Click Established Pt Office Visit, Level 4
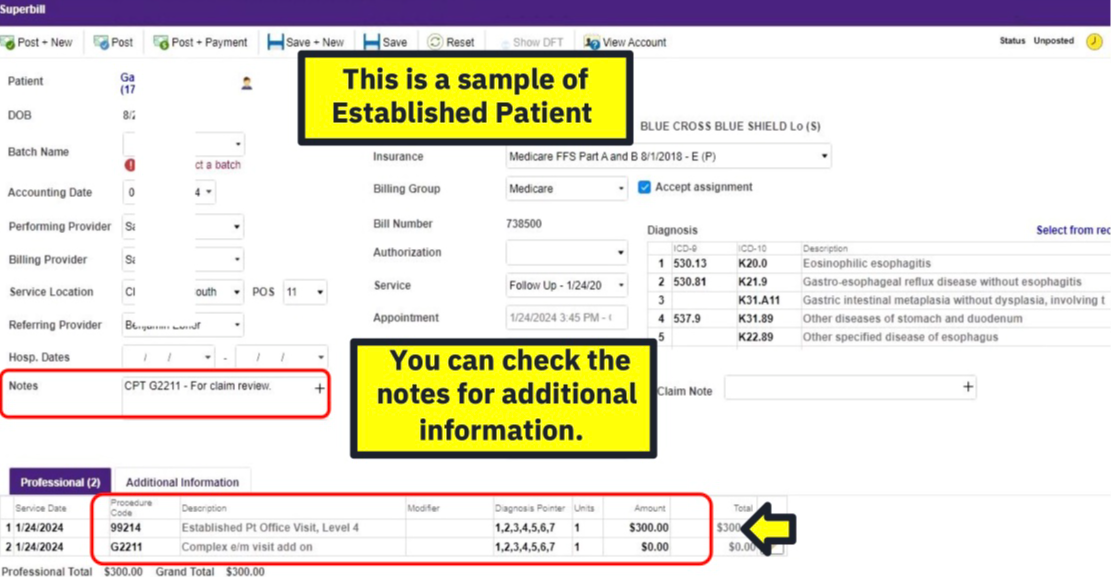This screenshot has width=1111, height=577. 270,527
